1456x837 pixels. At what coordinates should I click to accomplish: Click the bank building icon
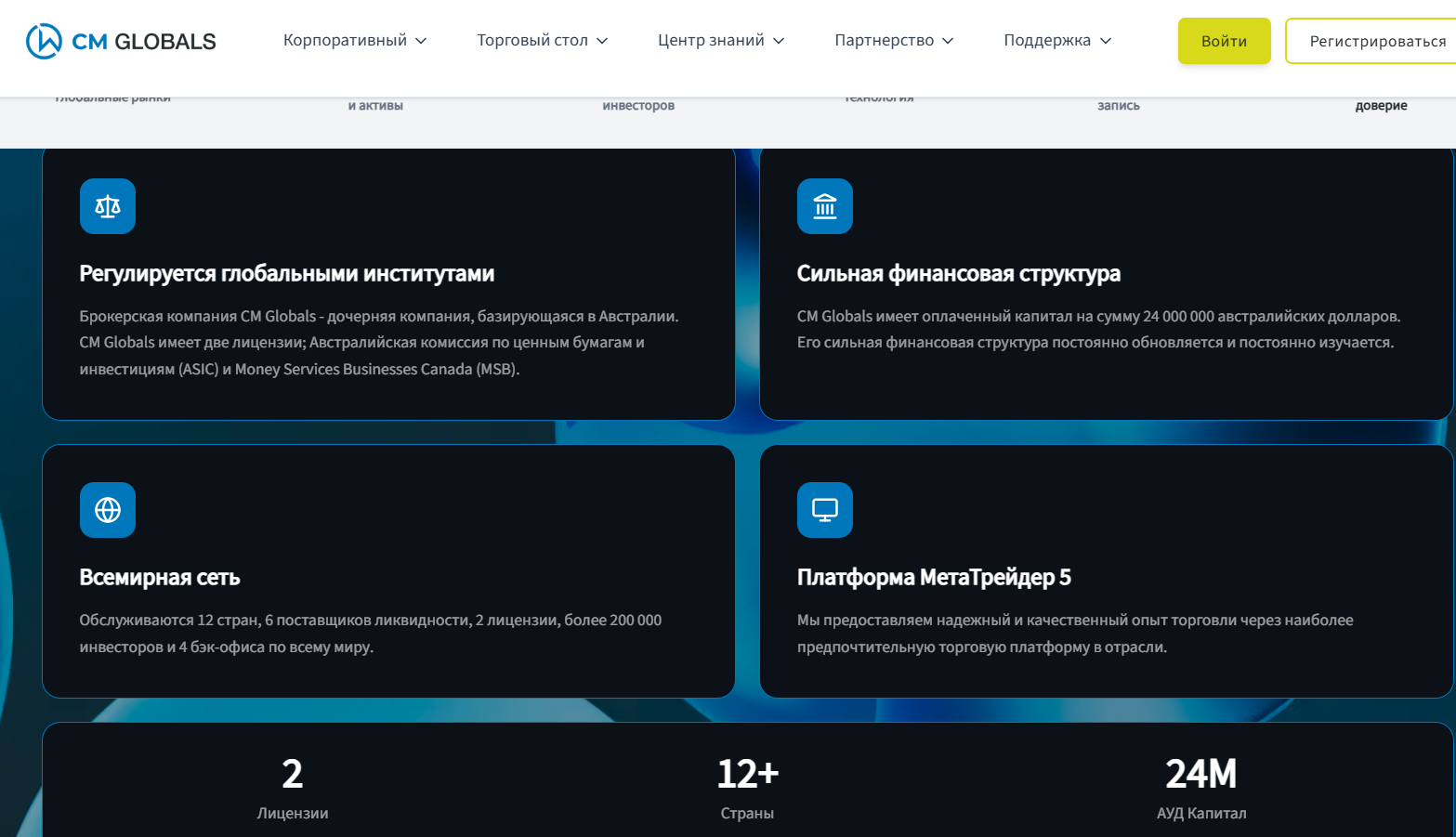click(824, 206)
